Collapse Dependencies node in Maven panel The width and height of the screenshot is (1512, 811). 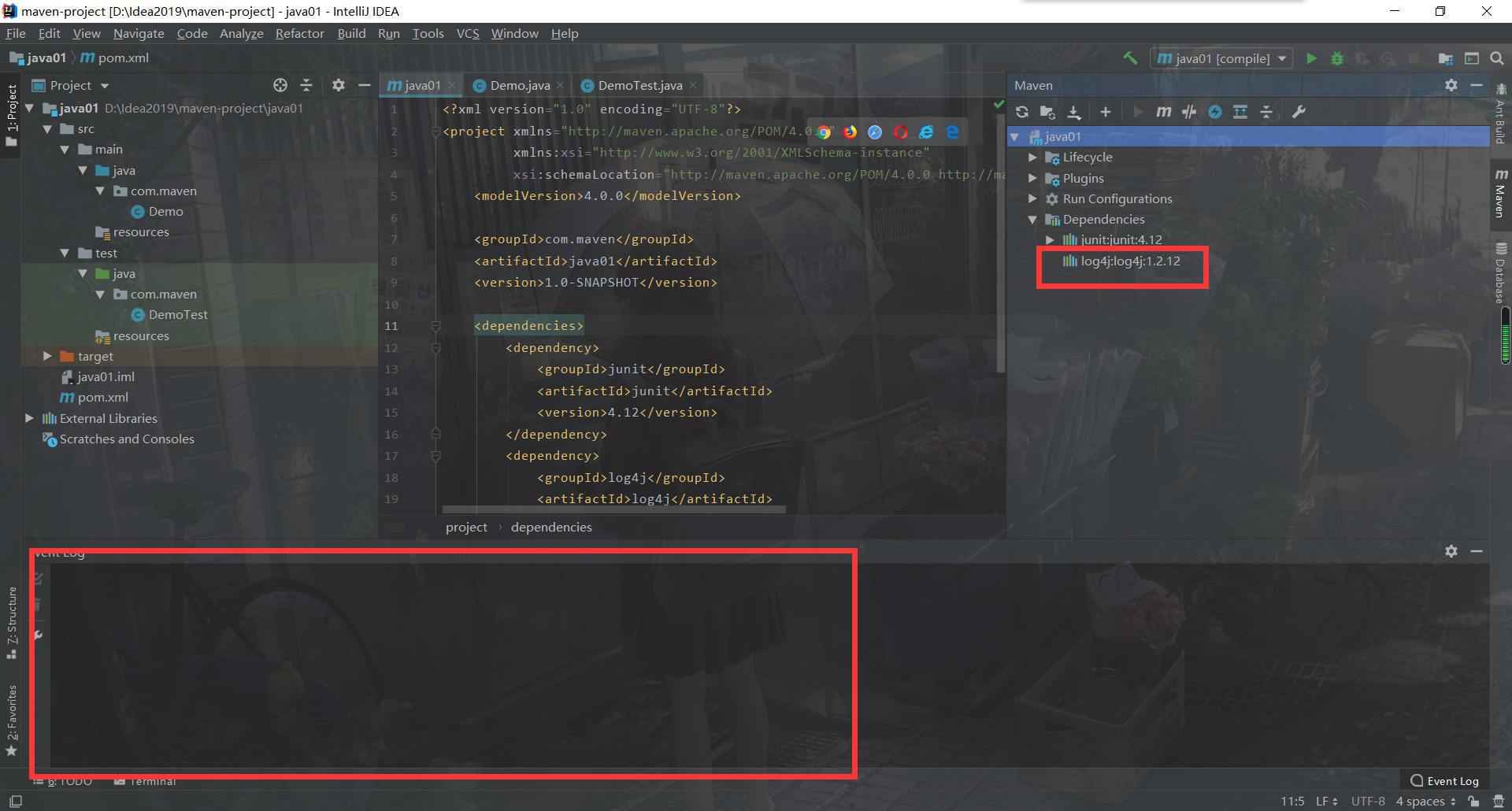[1032, 220]
